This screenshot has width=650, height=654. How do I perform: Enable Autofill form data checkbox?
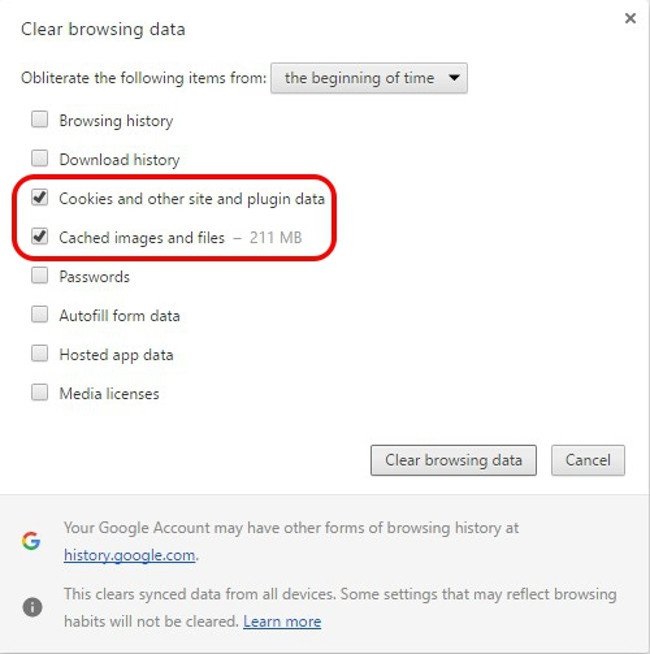(40, 315)
